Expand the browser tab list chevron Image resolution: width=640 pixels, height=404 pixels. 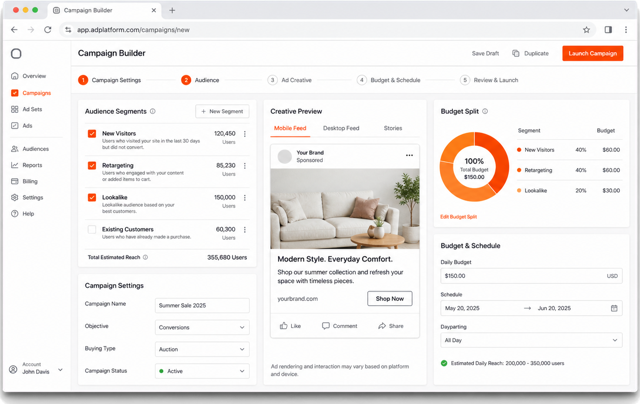[x=626, y=10]
